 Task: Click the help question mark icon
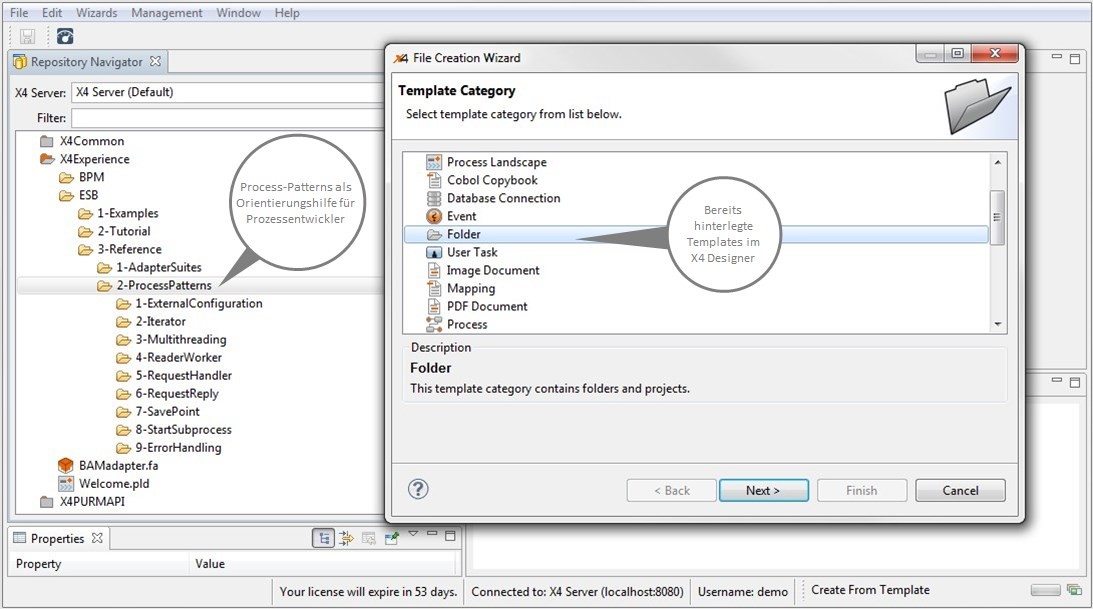click(419, 489)
